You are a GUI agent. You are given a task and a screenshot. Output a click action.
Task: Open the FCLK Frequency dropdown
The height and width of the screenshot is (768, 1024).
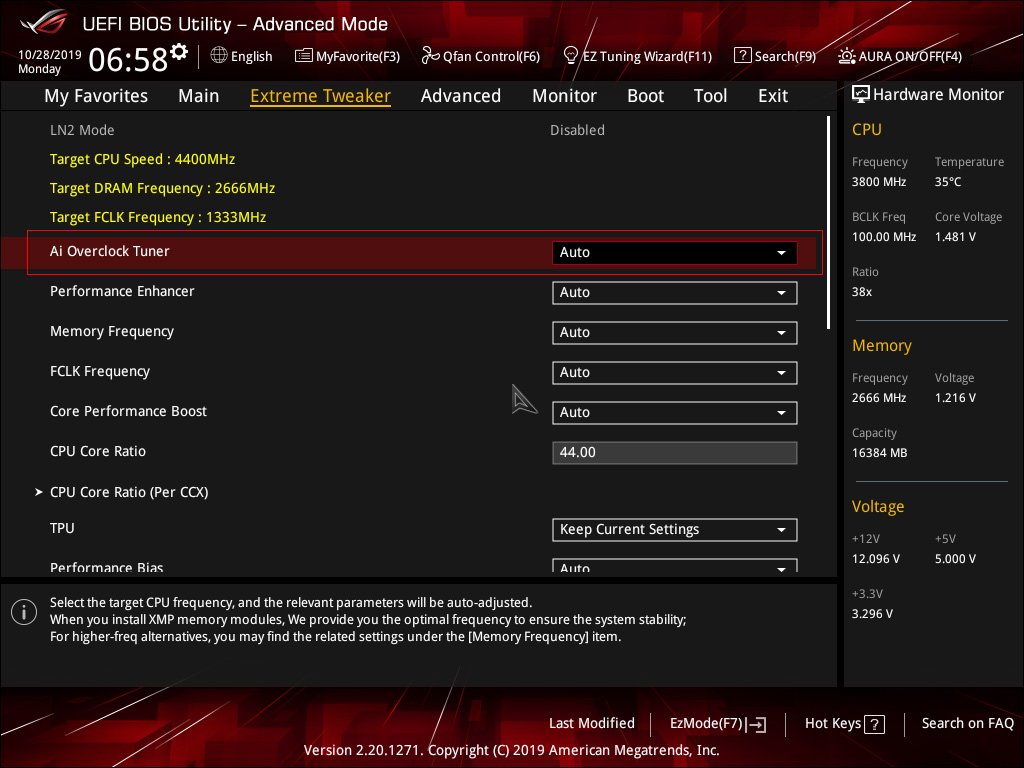tap(674, 372)
